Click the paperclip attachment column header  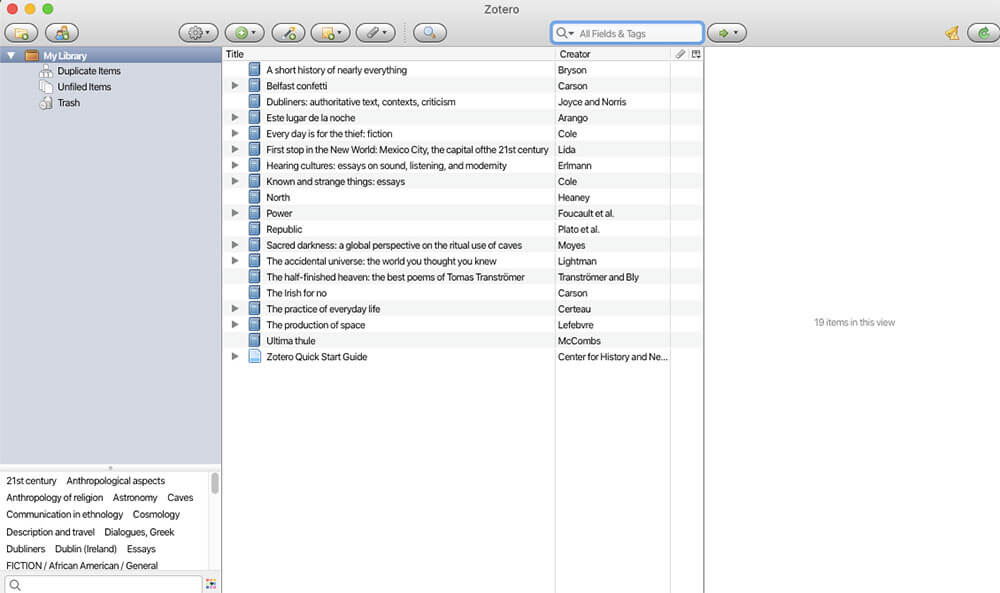pyautogui.click(x=680, y=54)
